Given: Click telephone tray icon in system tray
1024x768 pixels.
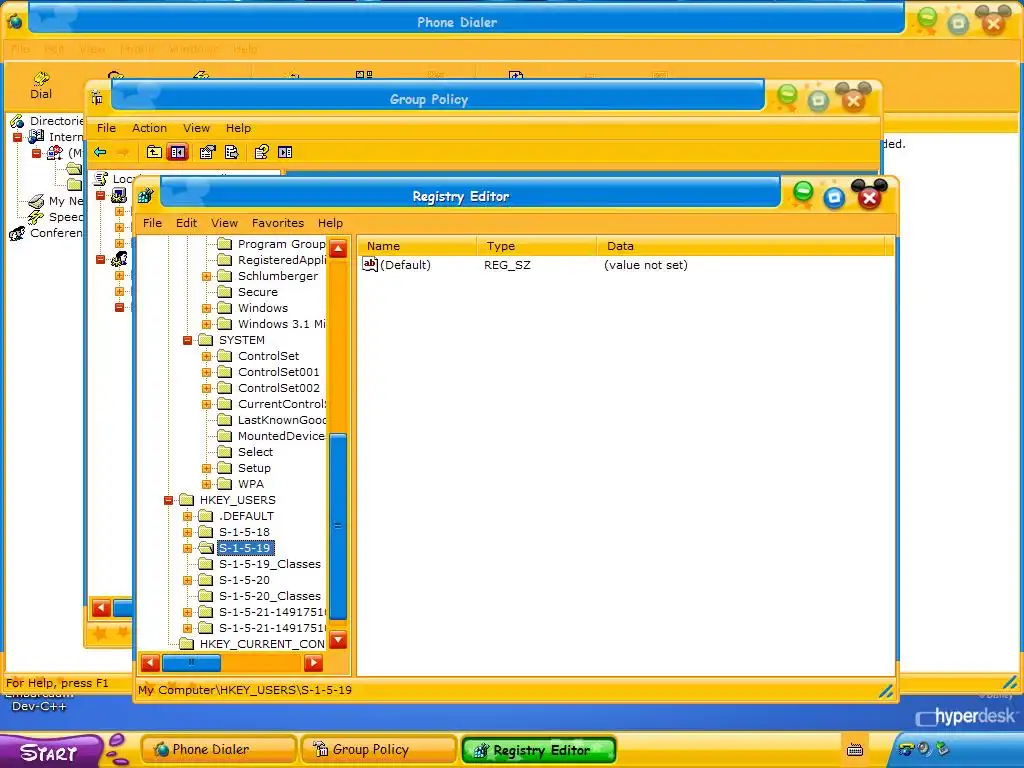Looking at the screenshot, I should pos(906,749).
